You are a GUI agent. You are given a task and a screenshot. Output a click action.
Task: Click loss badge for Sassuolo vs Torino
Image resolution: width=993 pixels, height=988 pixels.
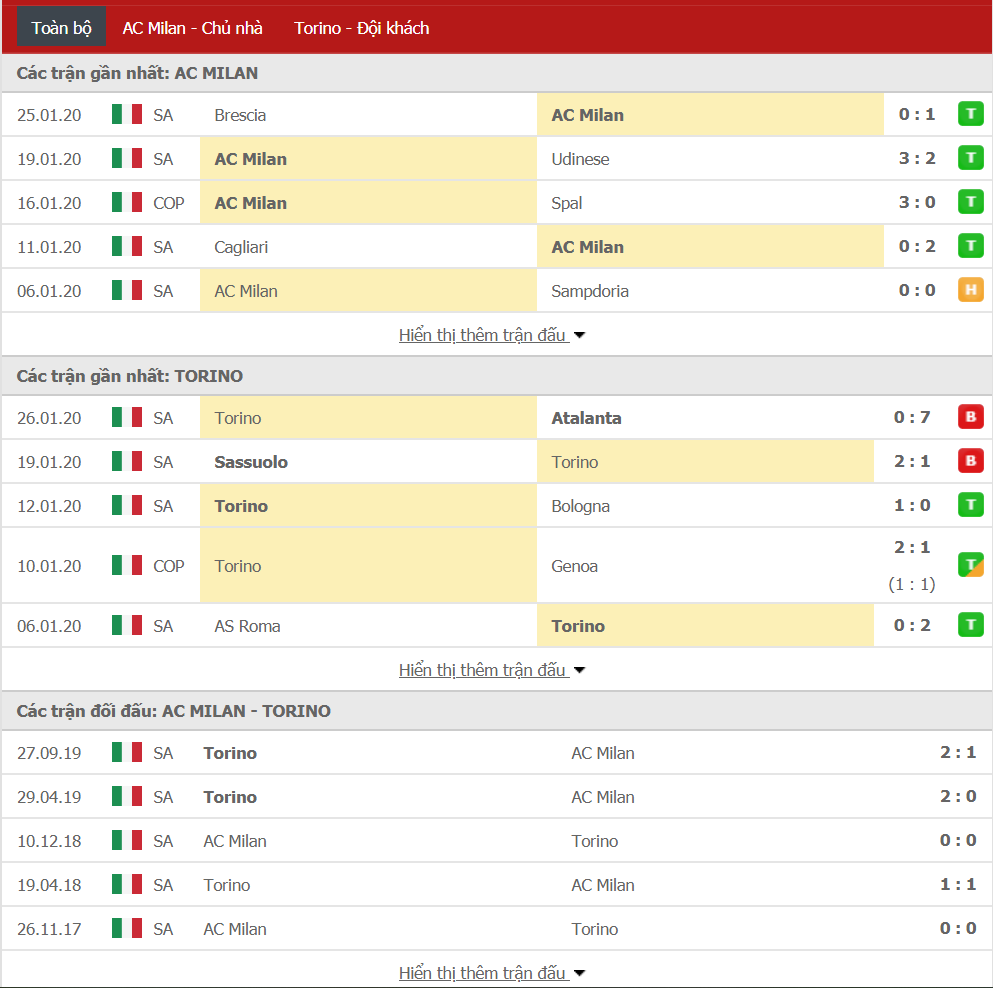[970, 461]
